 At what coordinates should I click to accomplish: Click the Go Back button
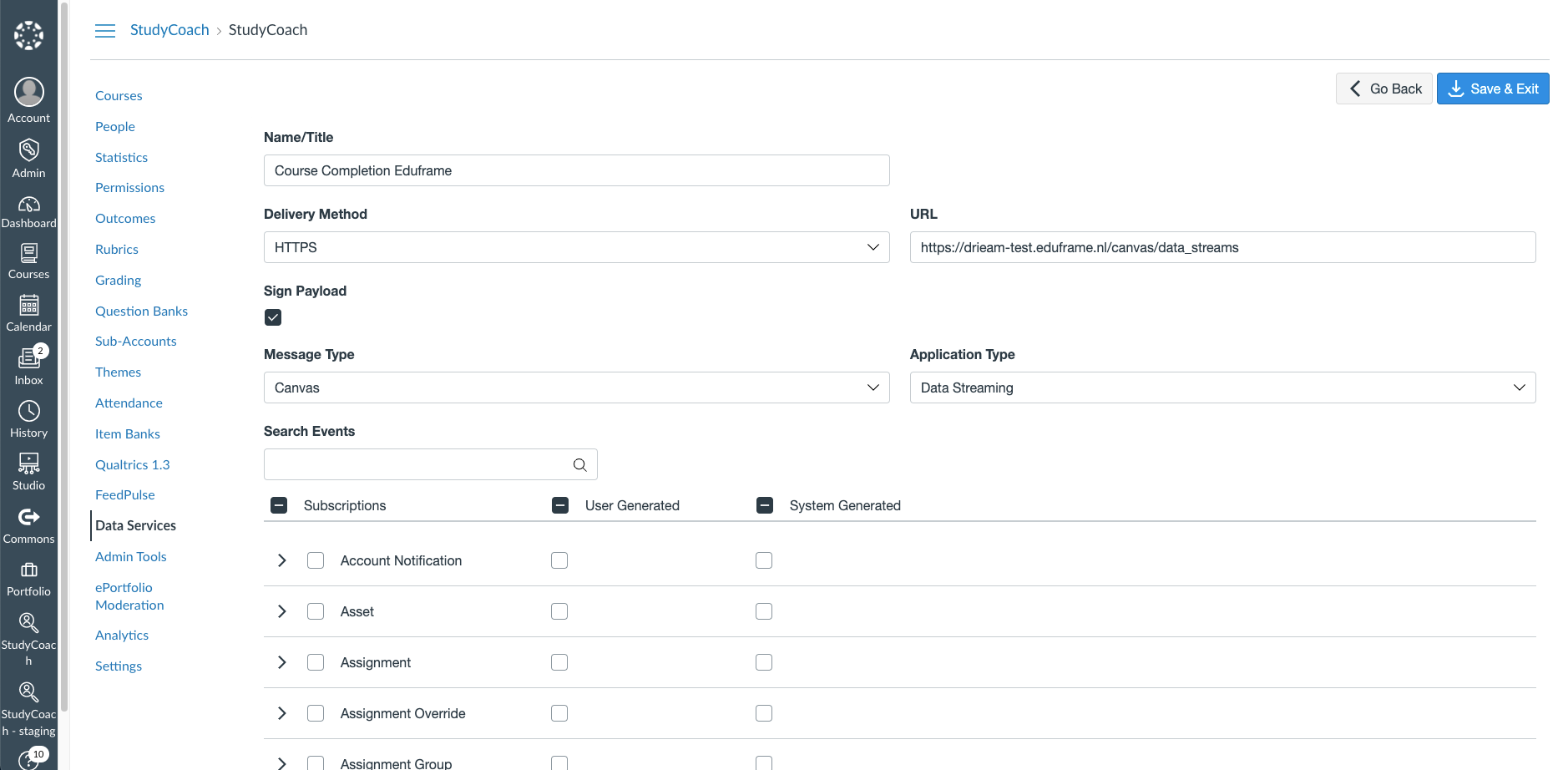[x=1384, y=89]
